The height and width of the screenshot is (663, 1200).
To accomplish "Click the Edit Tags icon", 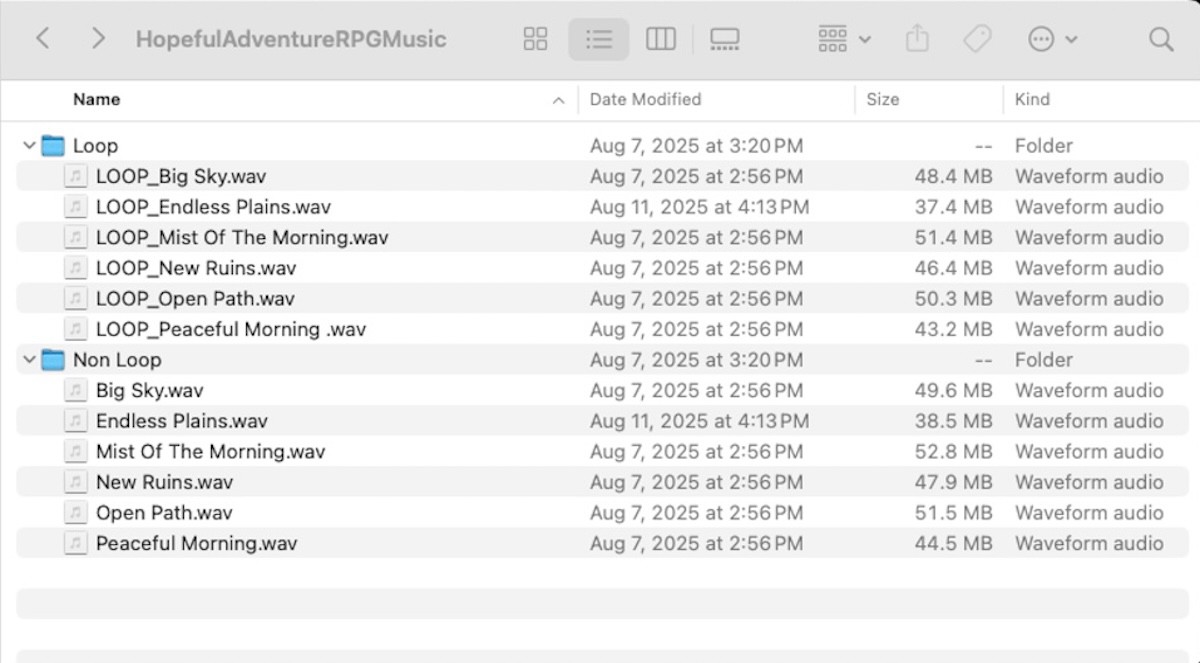I will [976, 39].
